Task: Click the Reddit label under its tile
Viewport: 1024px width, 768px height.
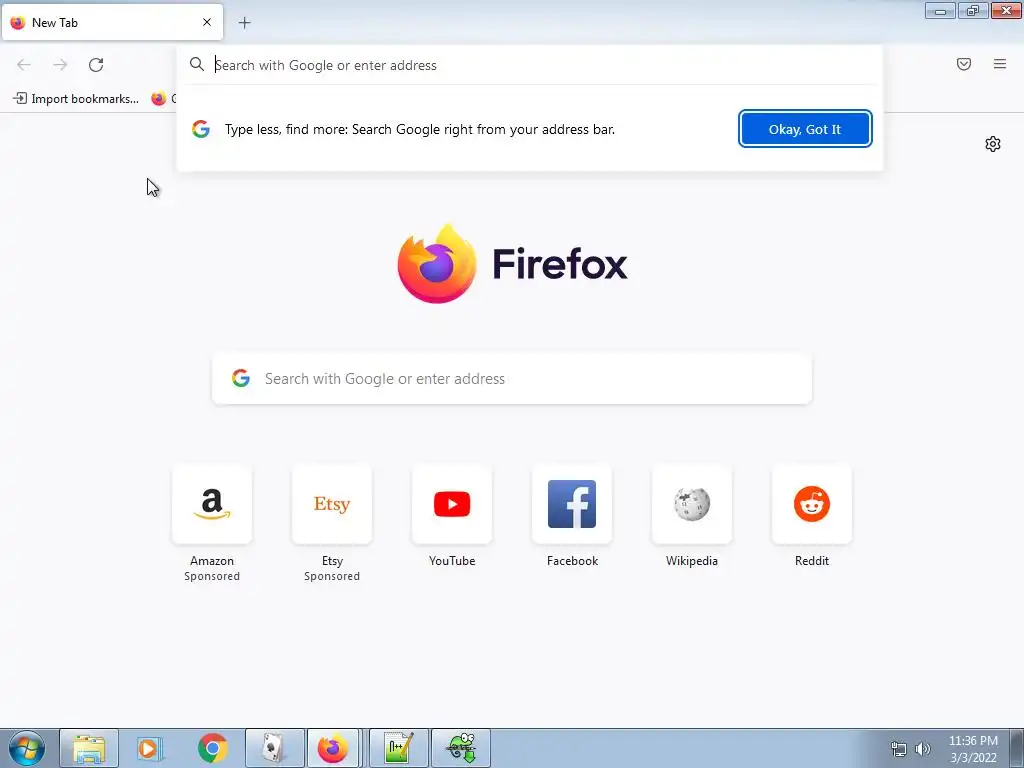Action: 812,561
